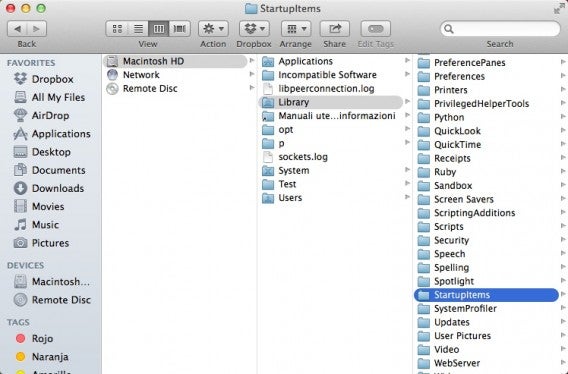The image size is (568, 374).
Task: Switch to icon view
Action: [x=117, y=29]
